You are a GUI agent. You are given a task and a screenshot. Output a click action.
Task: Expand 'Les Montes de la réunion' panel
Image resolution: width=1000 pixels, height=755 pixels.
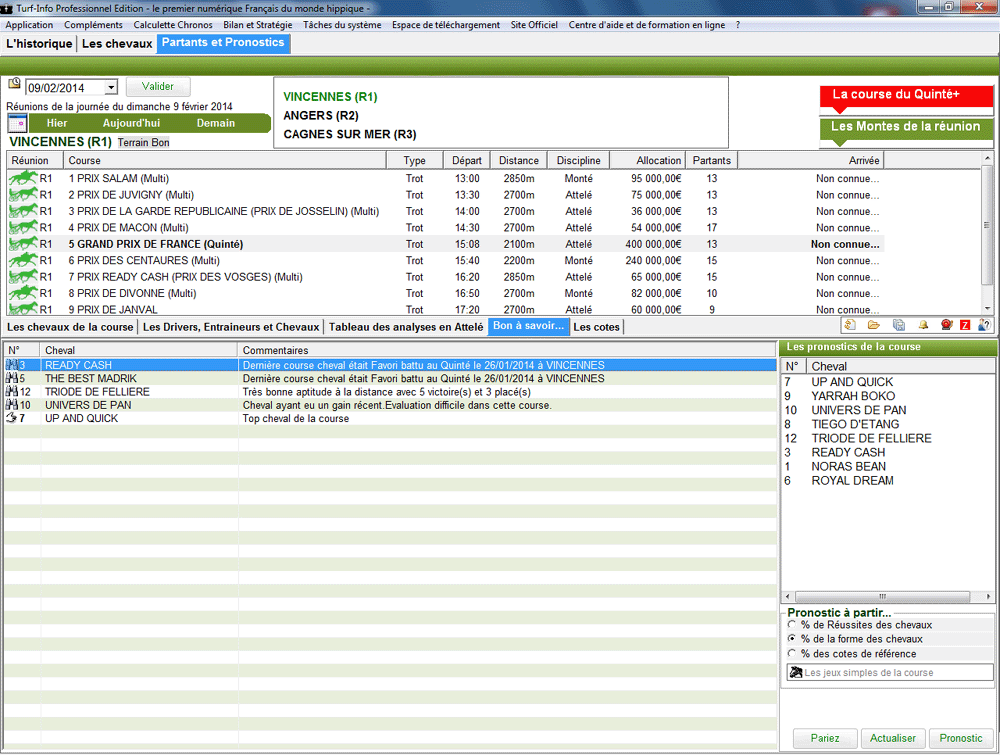(906, 127)
